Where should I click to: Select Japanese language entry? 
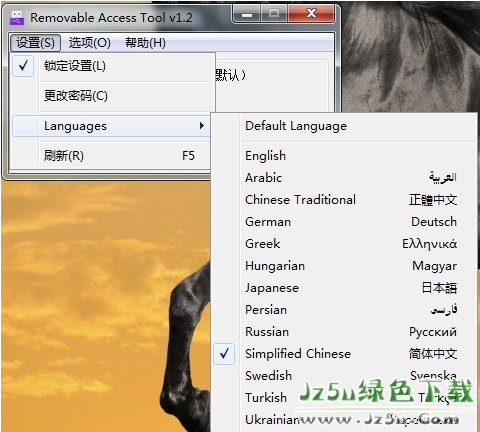pos(345,288)
